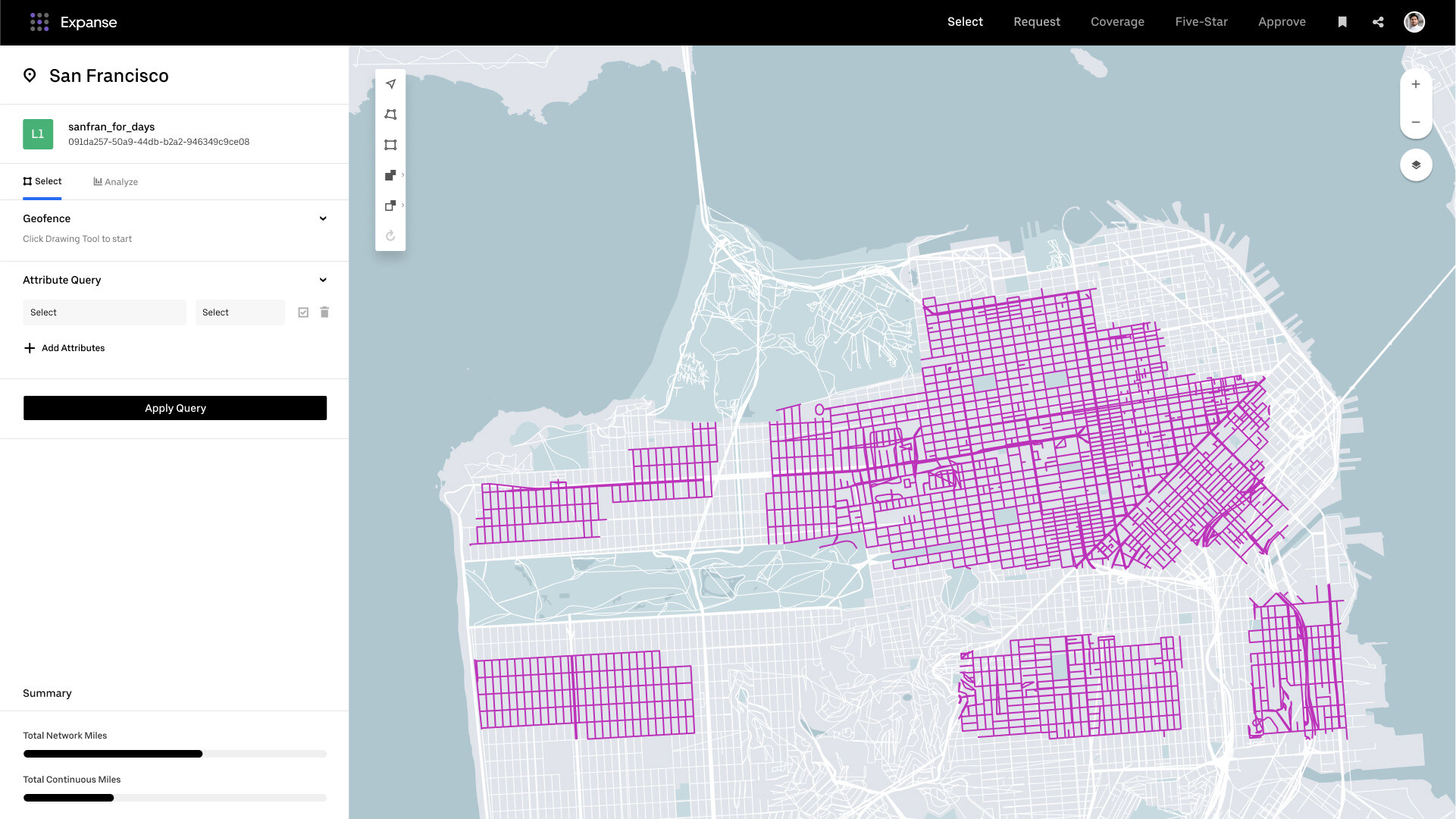Select the rectangle drawing tool
Screen dimensions: 1456x819
pos(390,145)
